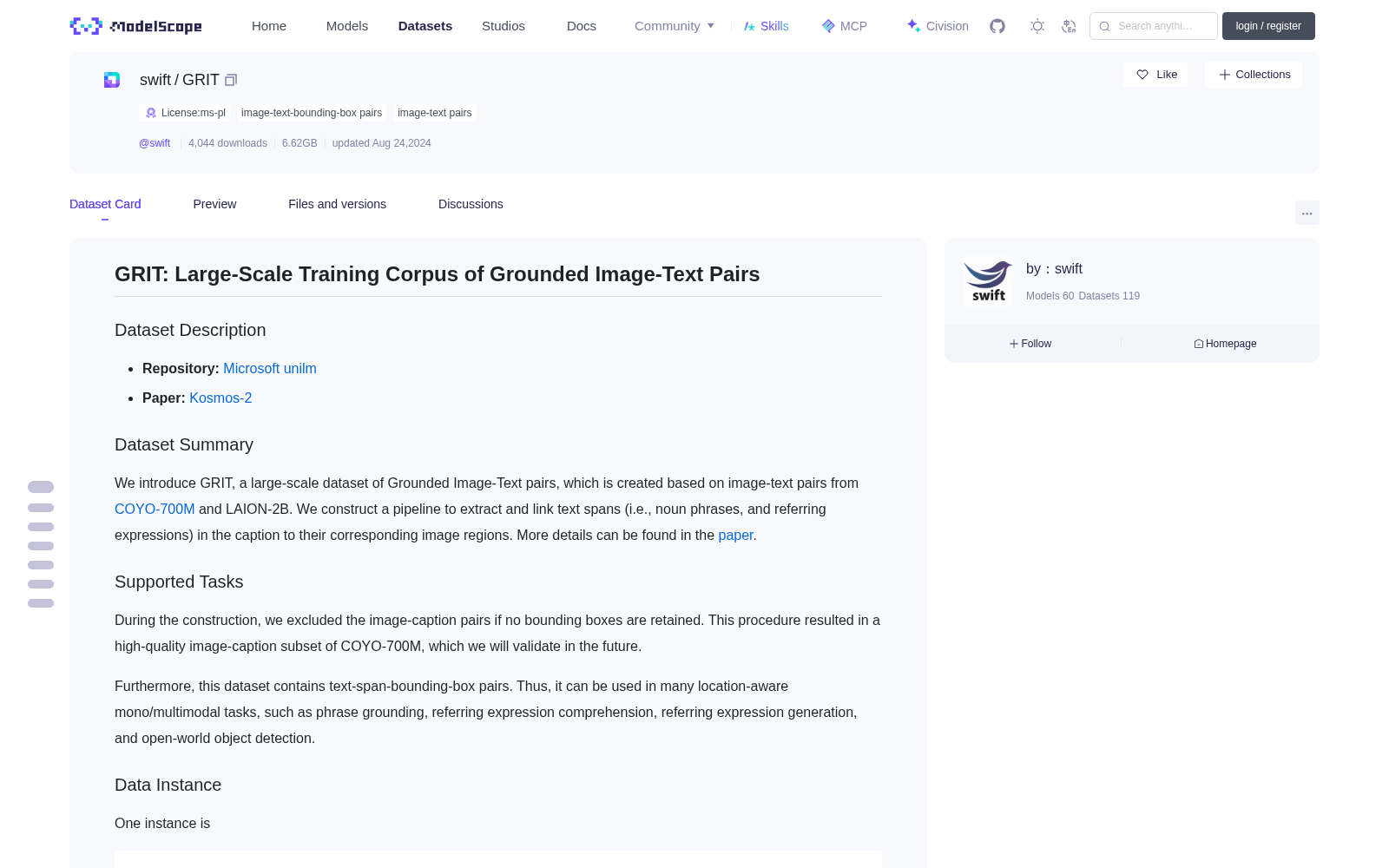Click the '6.62GB' size text
This screenshot has height=868, width=1389.
(x=300, y=143)
